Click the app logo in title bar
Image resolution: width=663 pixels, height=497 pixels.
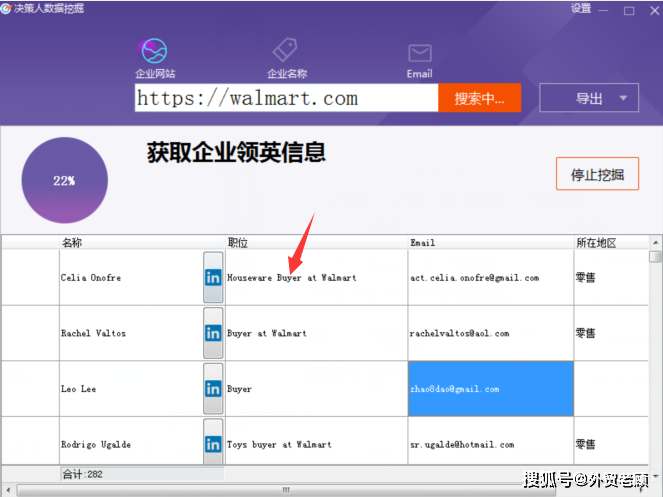coord(6,8)
